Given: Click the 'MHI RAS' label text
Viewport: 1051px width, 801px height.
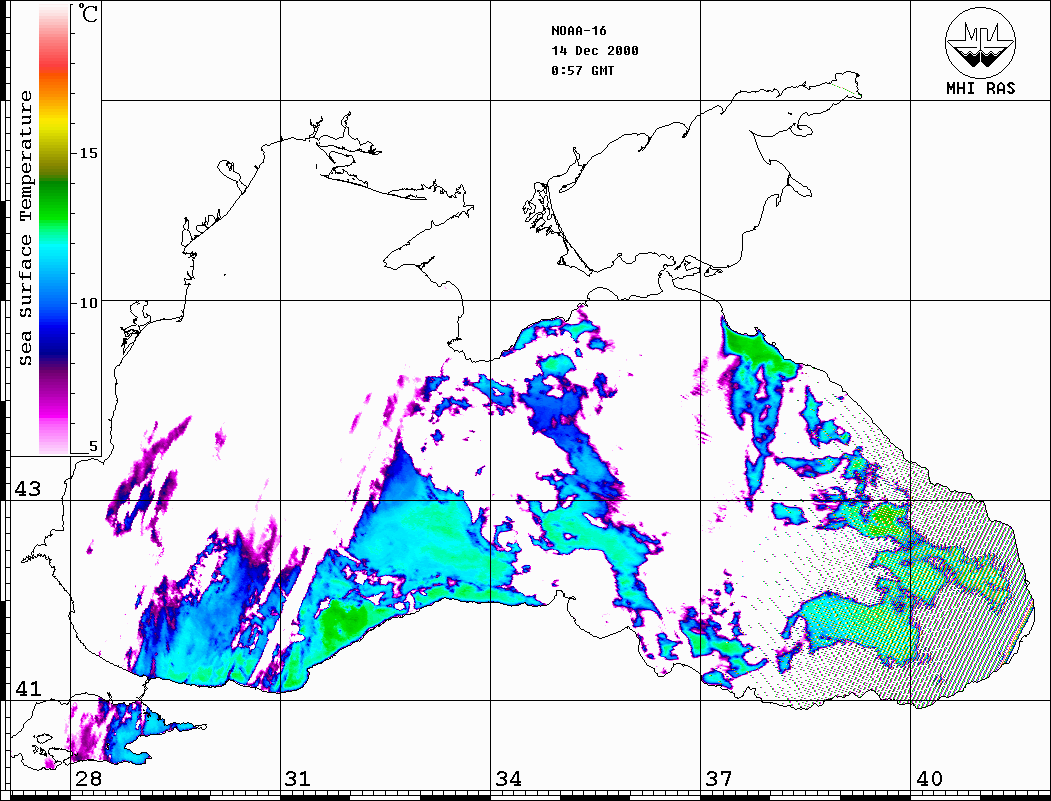Looking at the screenshot, I should [x=981, y=88].
